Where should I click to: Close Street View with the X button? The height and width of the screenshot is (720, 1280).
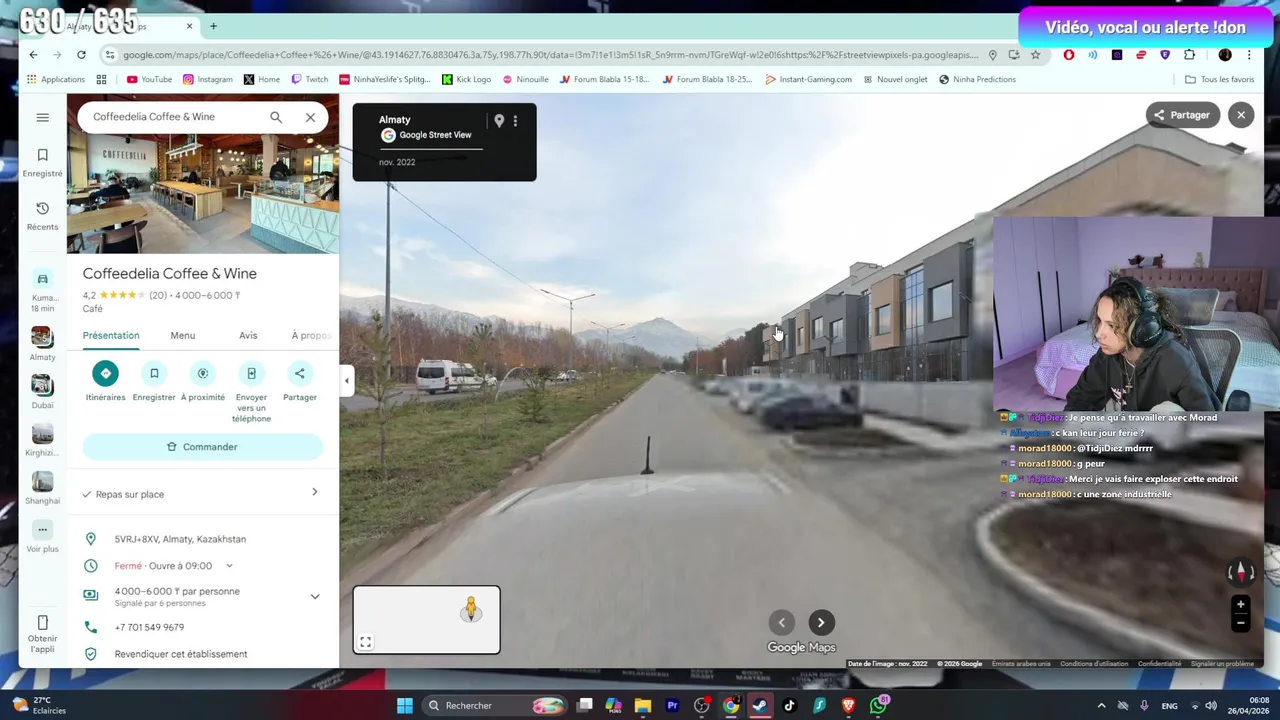click(x=1241, y=115)
